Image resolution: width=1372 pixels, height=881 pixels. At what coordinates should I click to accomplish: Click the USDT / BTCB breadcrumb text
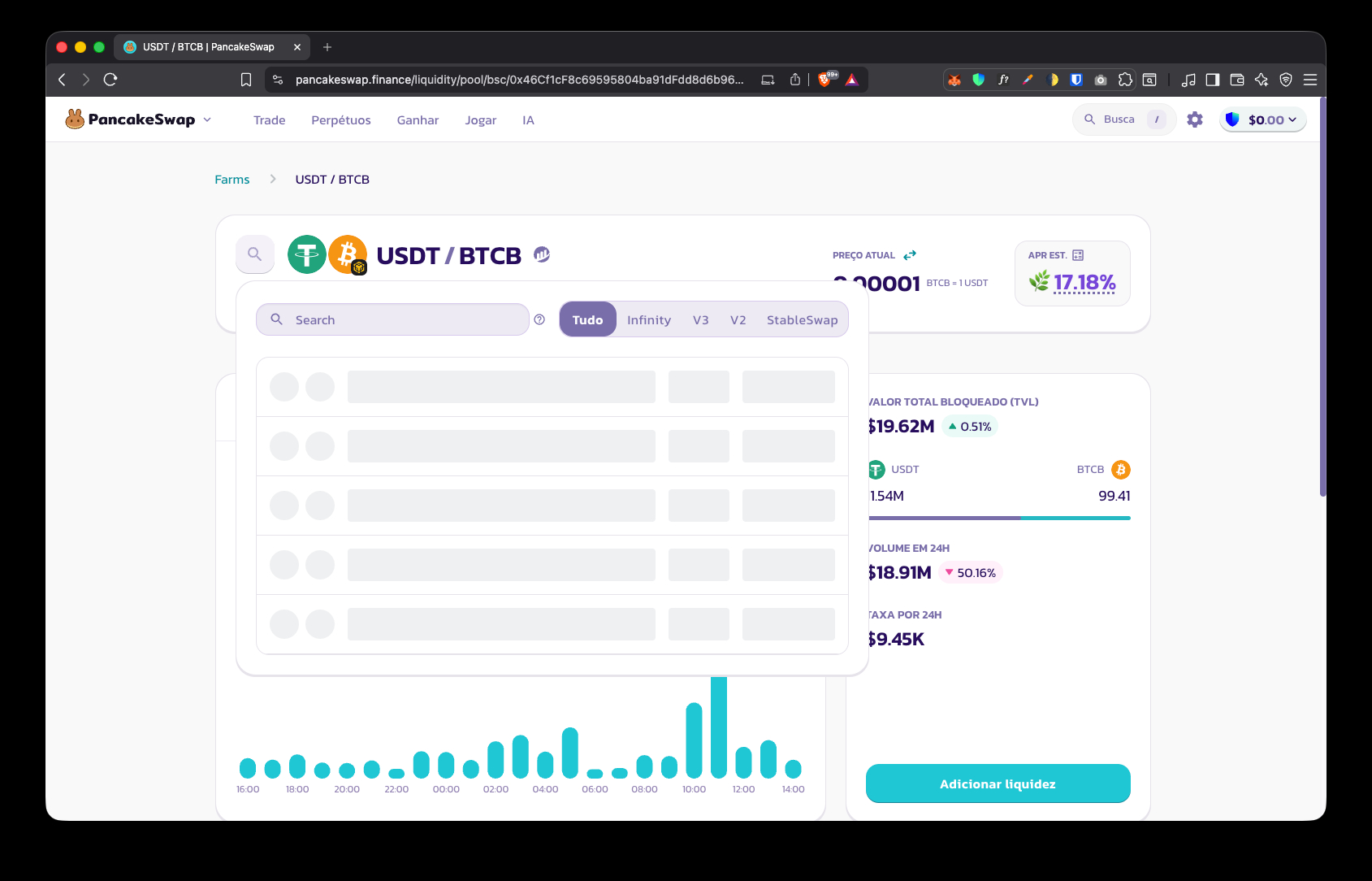click(332, 180)
